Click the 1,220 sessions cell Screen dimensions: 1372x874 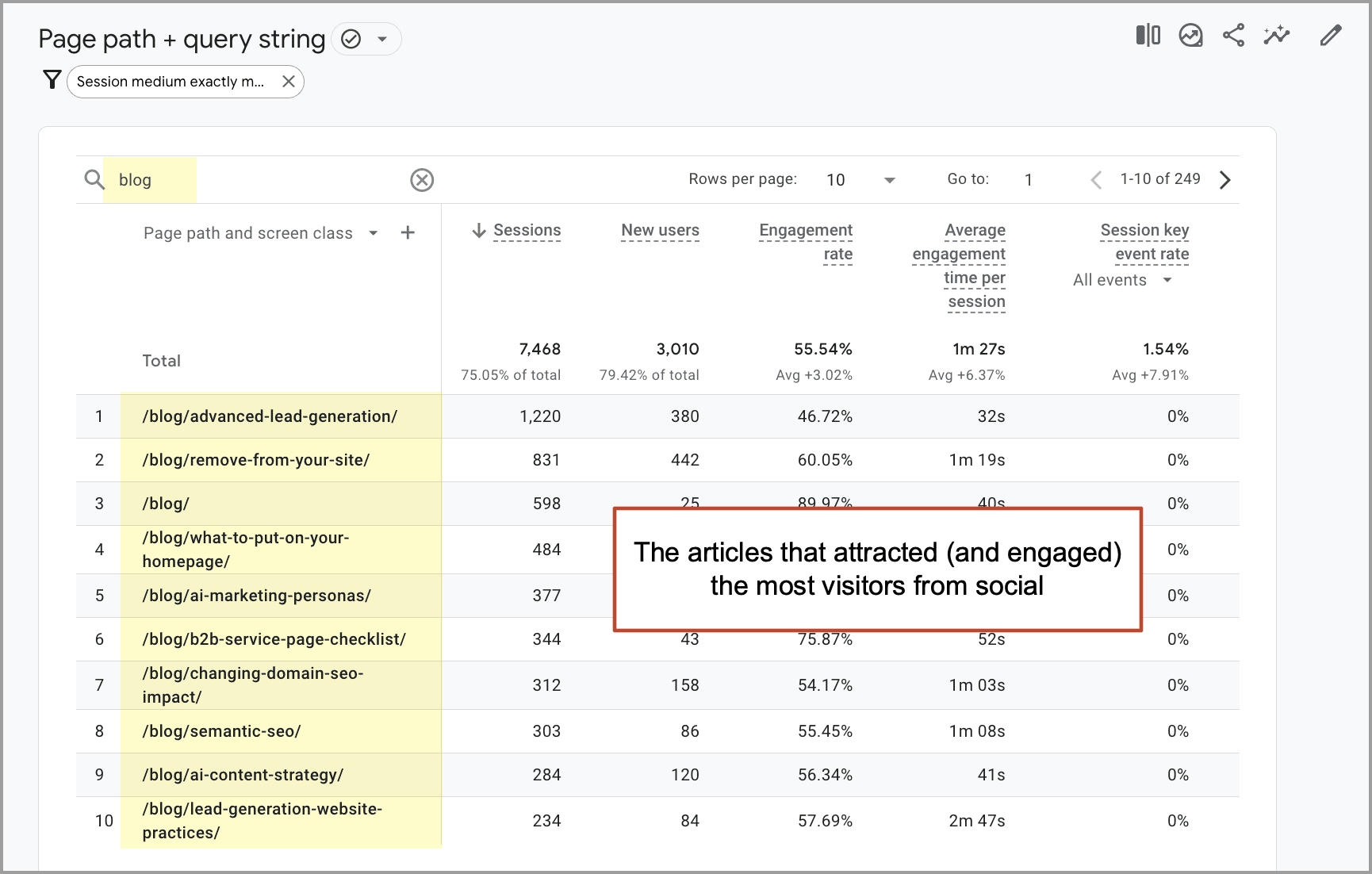540,416
